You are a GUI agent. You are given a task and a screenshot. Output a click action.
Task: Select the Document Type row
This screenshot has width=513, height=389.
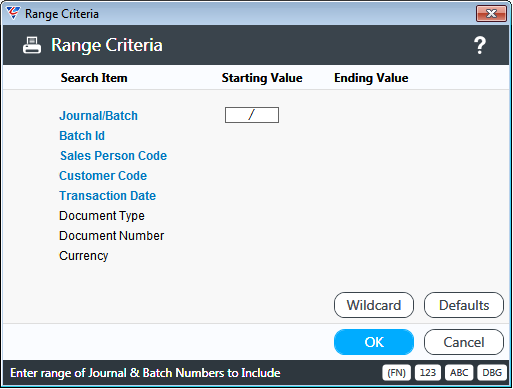point(102,216)
